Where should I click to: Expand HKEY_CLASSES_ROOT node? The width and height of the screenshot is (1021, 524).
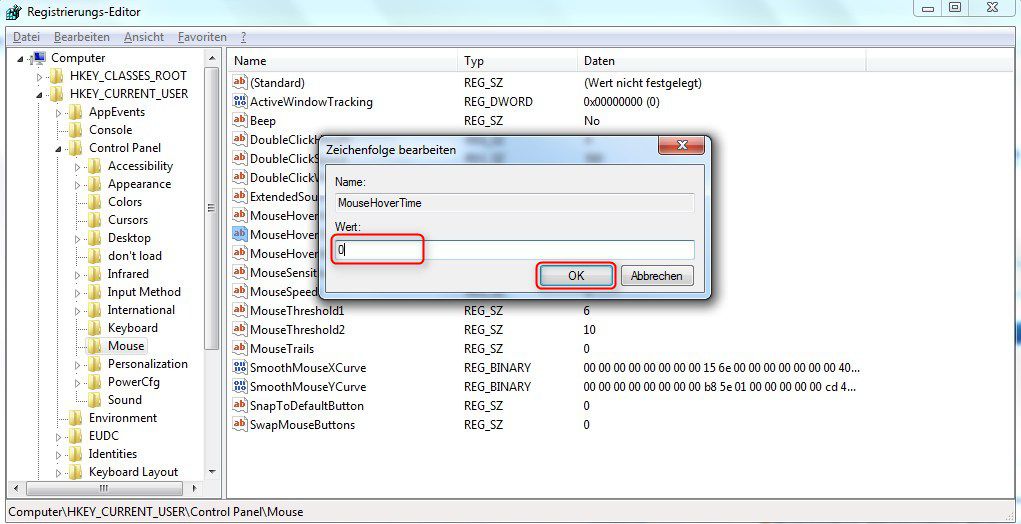tap(39, 77)
